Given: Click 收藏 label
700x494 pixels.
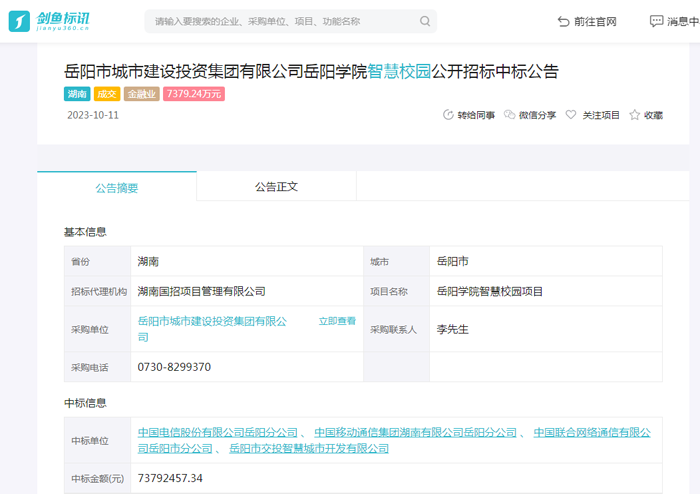Looking at the screenshot, I should pos(653,115).
